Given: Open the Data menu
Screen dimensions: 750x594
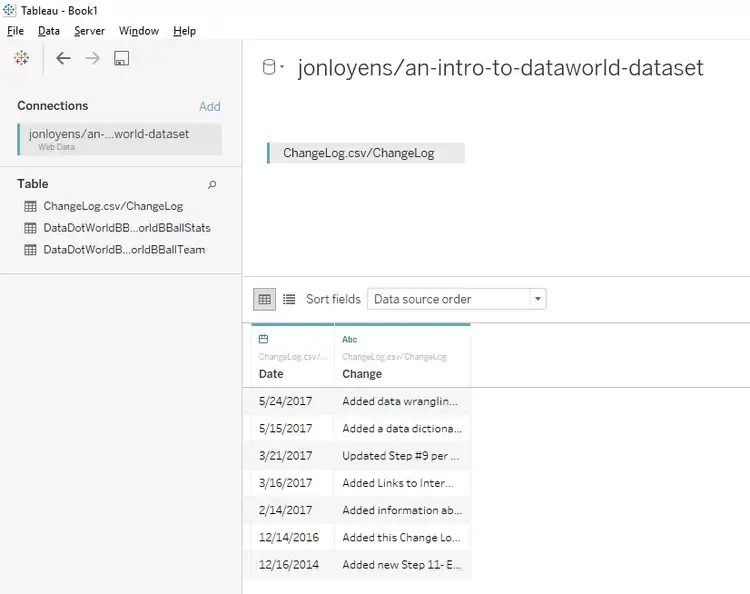Looking at the screenshot, I should pos(49,31).
